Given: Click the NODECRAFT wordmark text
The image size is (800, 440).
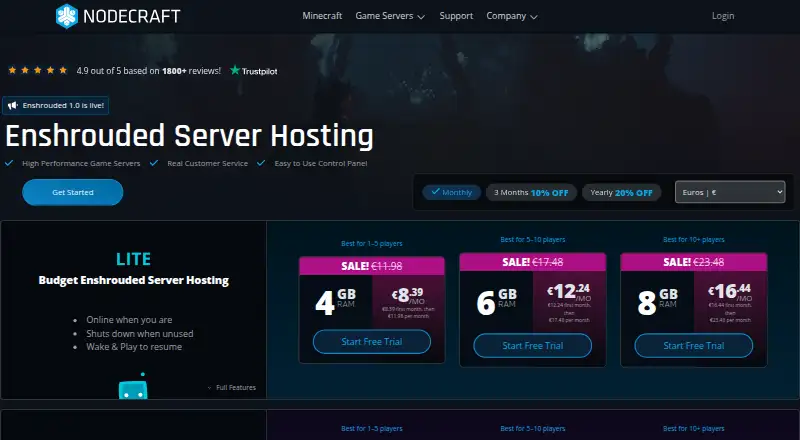Looking at the screenshot, I should 132,16.
